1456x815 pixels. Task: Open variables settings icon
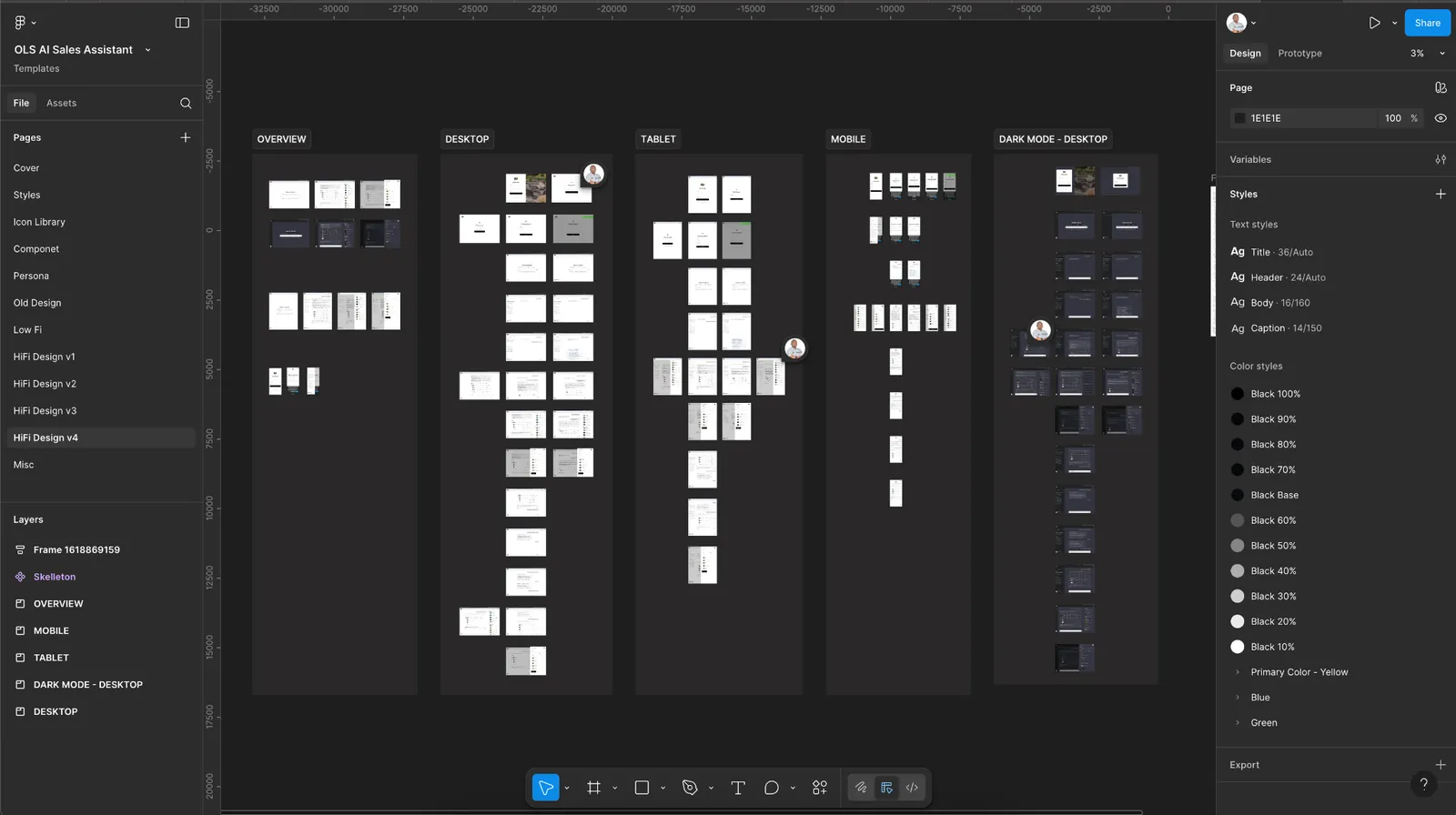(1441, 159)
